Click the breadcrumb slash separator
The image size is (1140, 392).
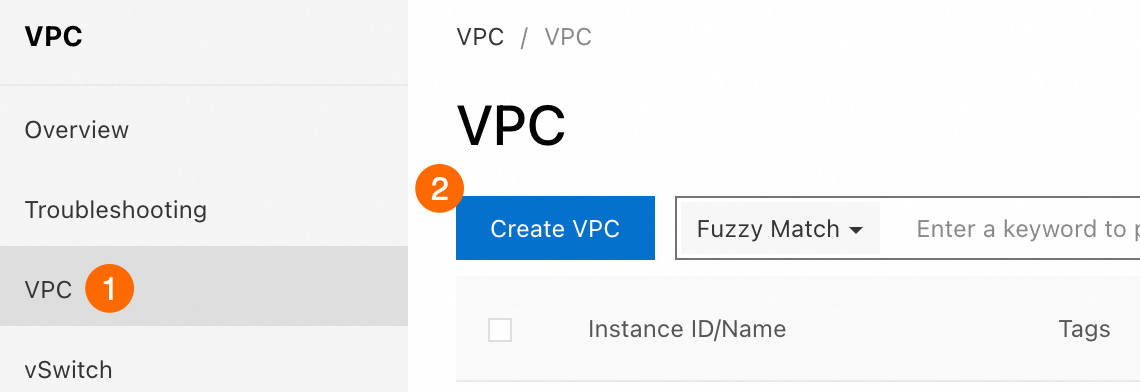524,38
